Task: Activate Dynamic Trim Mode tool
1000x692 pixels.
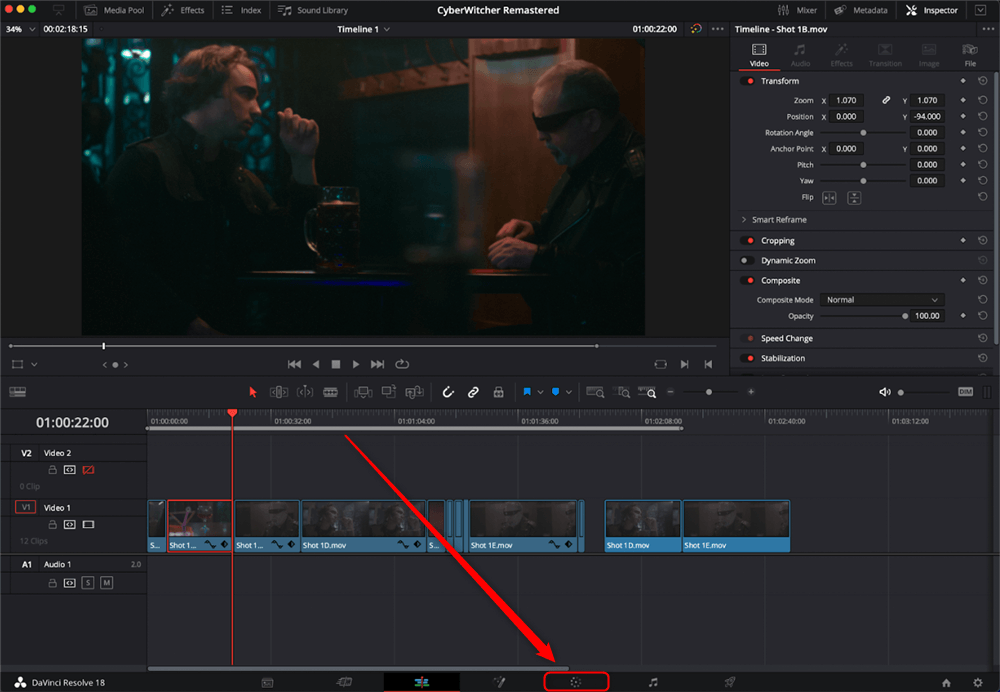Action: pyautogui.click(x=305, y=392)
